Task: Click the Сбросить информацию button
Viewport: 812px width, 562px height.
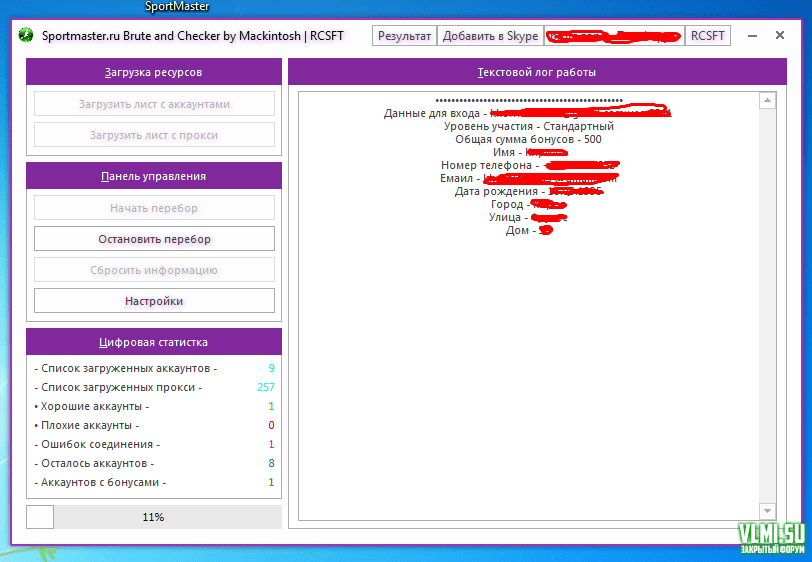Action: (154, 270)
